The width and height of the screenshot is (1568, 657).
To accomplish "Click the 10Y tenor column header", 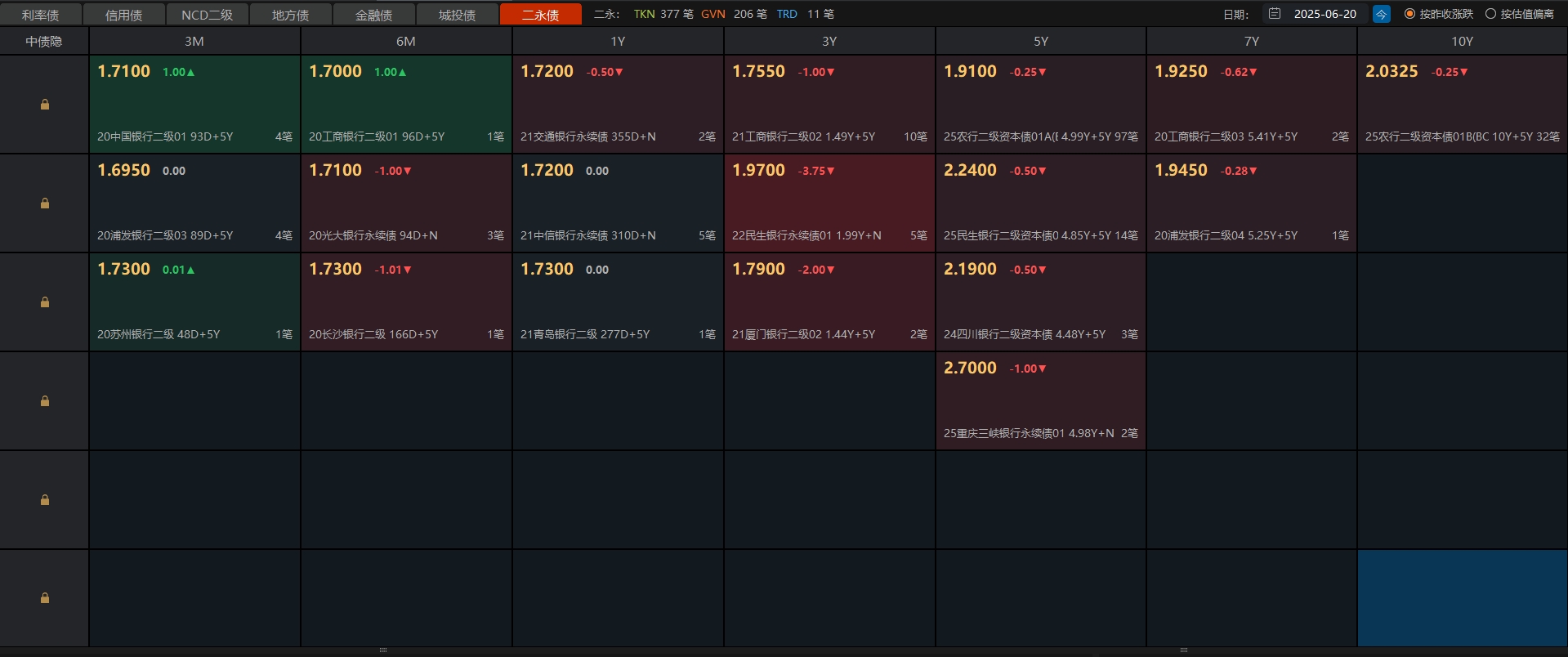I will tap(1463, 41).
